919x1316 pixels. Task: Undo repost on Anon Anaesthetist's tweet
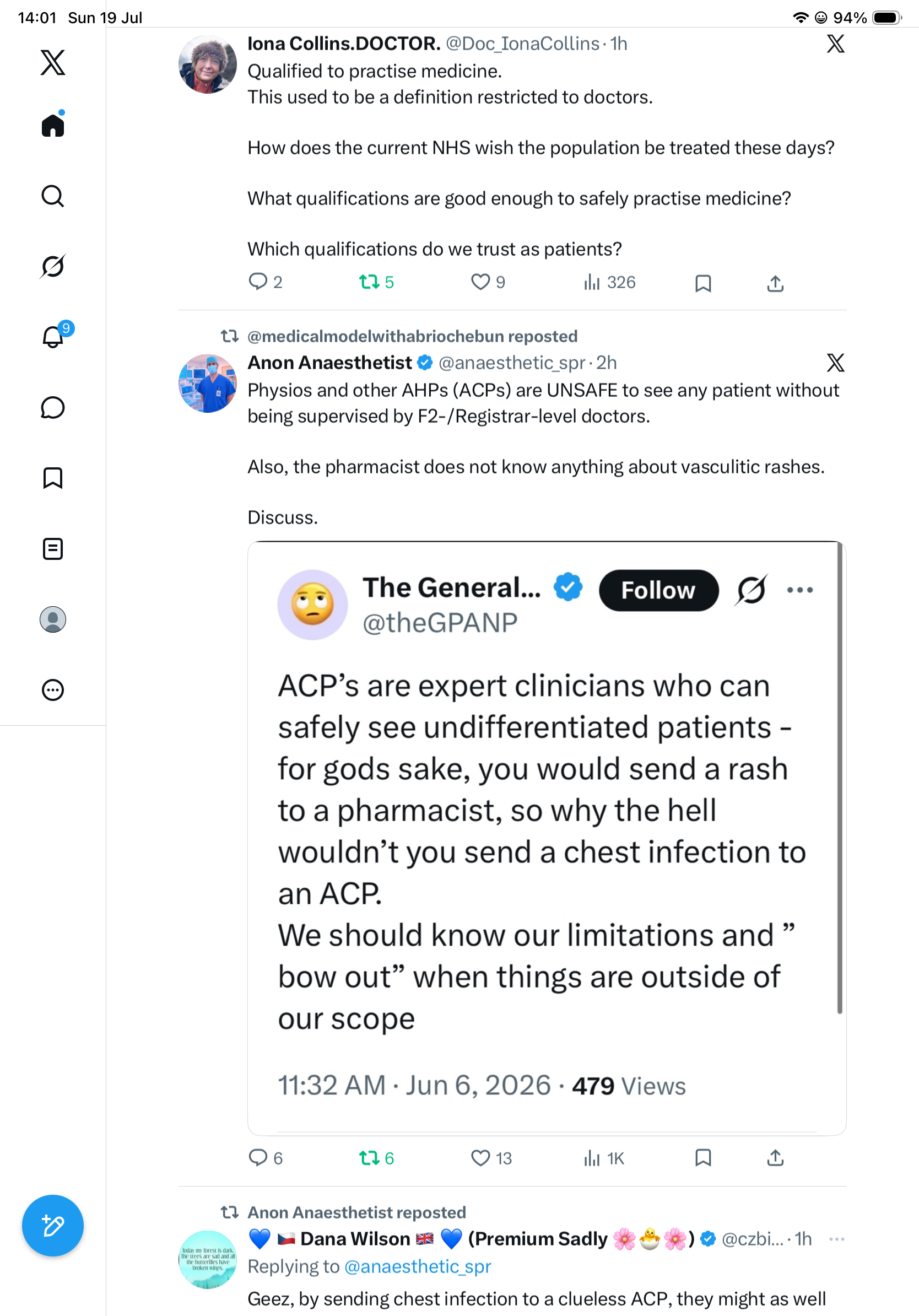(376, 1158)
